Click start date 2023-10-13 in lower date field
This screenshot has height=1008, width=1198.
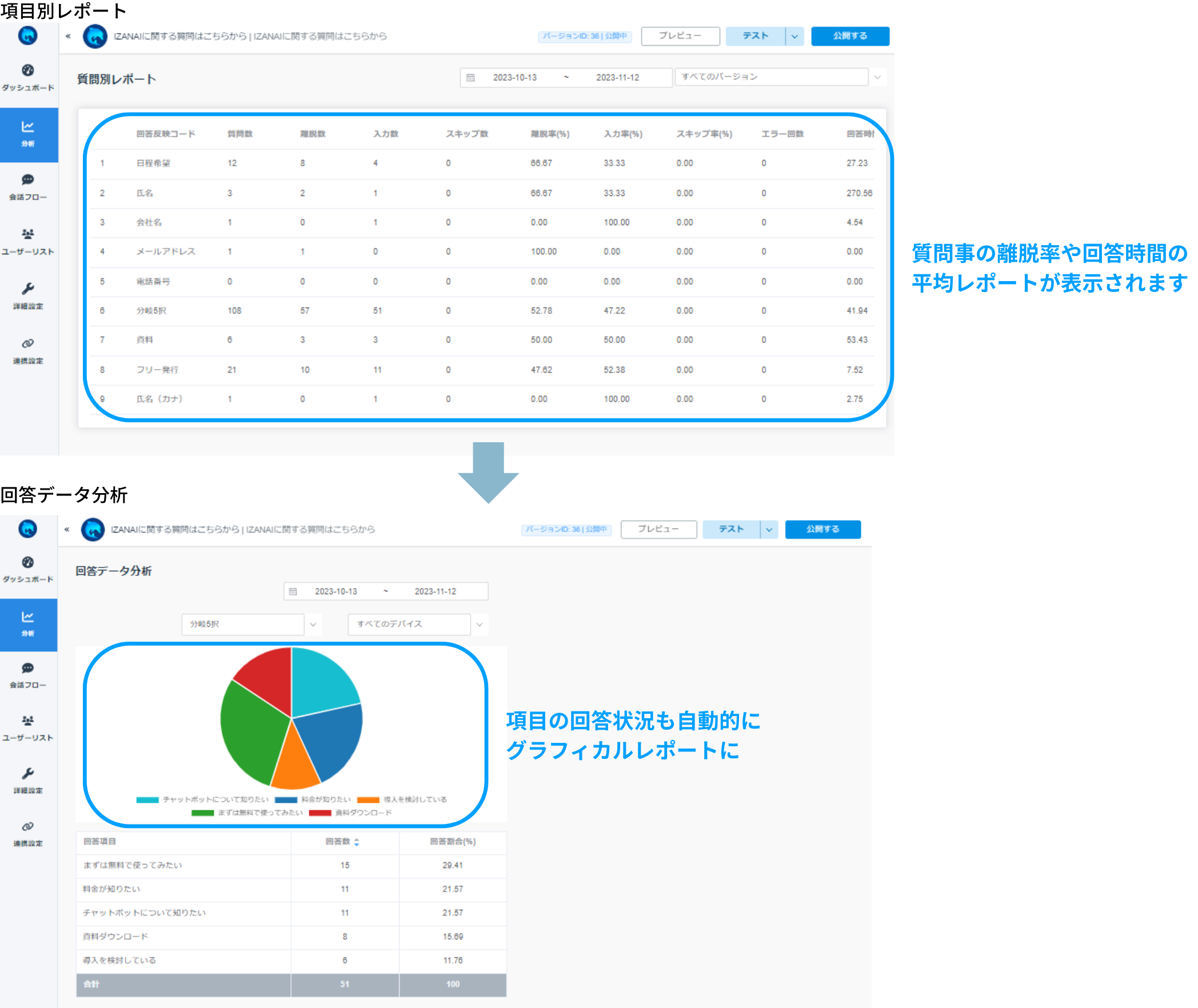[x=336, y=592]
